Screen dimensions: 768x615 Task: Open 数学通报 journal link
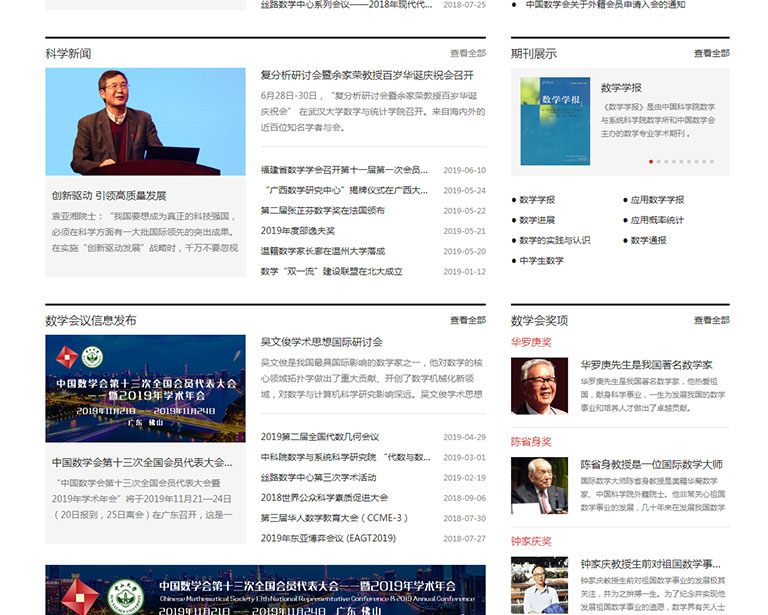pyautogui.click(x=648, y=240)
